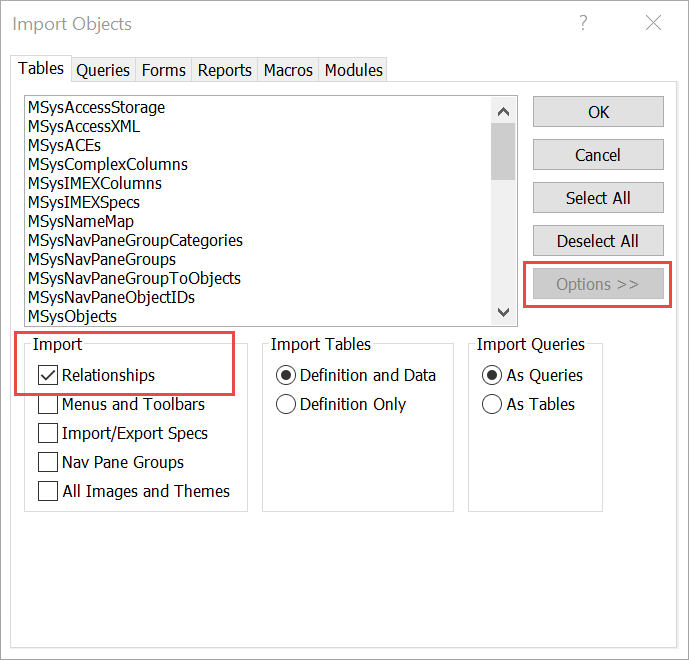Click the Select All button
689x660 pixels.
point(598,198)
